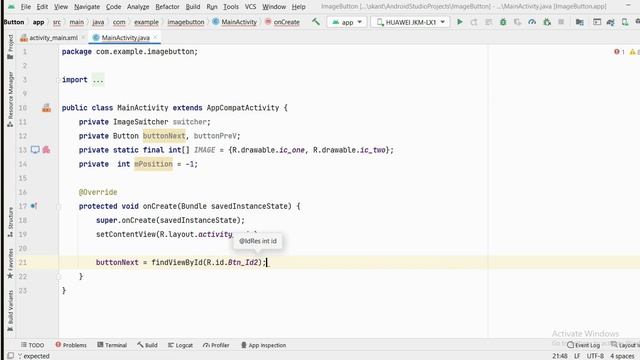Open the Structure tool window
The height and width of the screenshot is (360, 640).
[10, 222]
